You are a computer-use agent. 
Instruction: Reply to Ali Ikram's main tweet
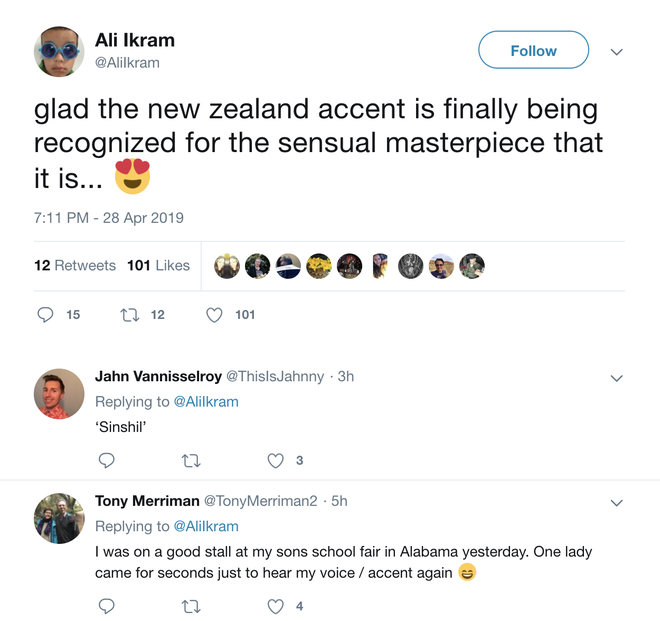[45, 315]
